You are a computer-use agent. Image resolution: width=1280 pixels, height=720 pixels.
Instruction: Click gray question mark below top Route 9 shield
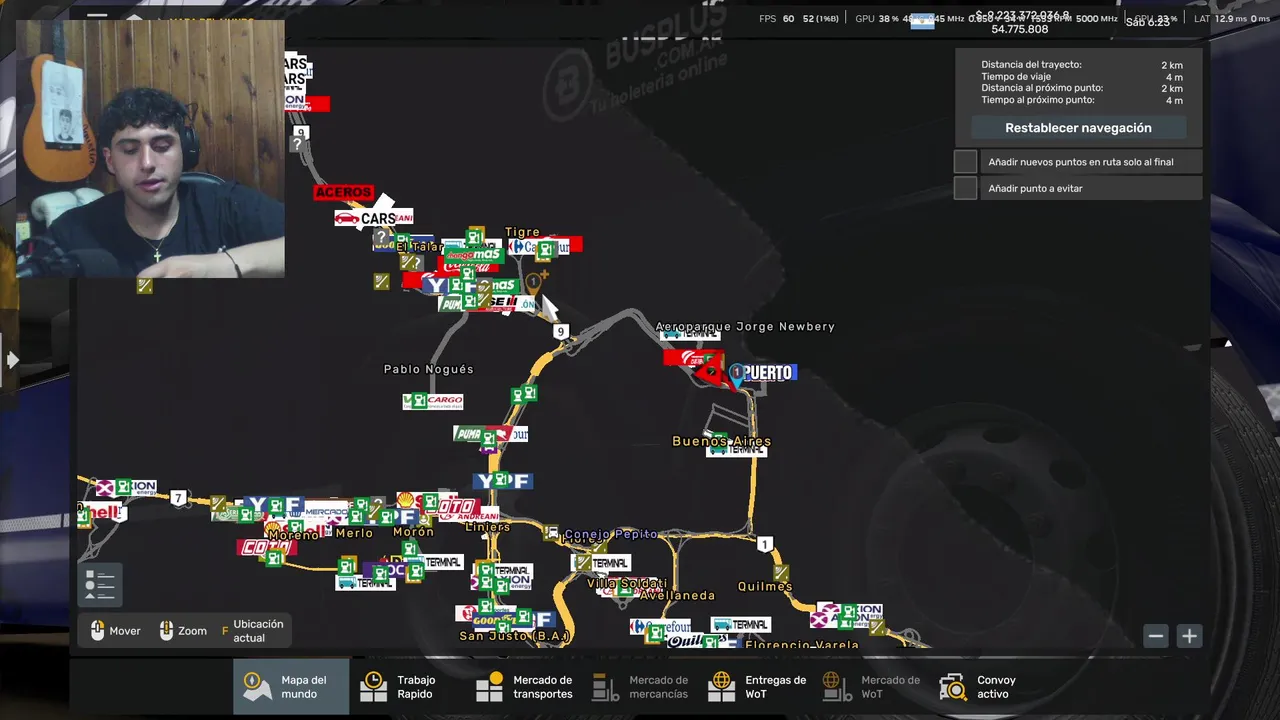tap(296, 144)
